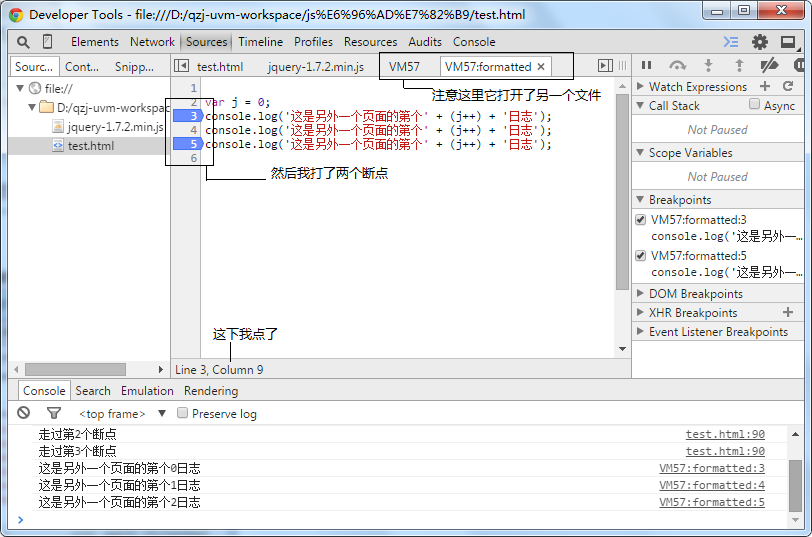
Task: Click the magnifier inspect element icon
Action: coord(23,42)
